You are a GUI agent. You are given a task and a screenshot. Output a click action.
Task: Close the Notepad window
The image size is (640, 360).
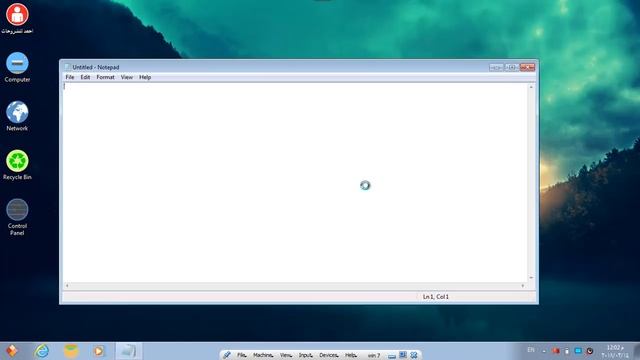point(527,67)
